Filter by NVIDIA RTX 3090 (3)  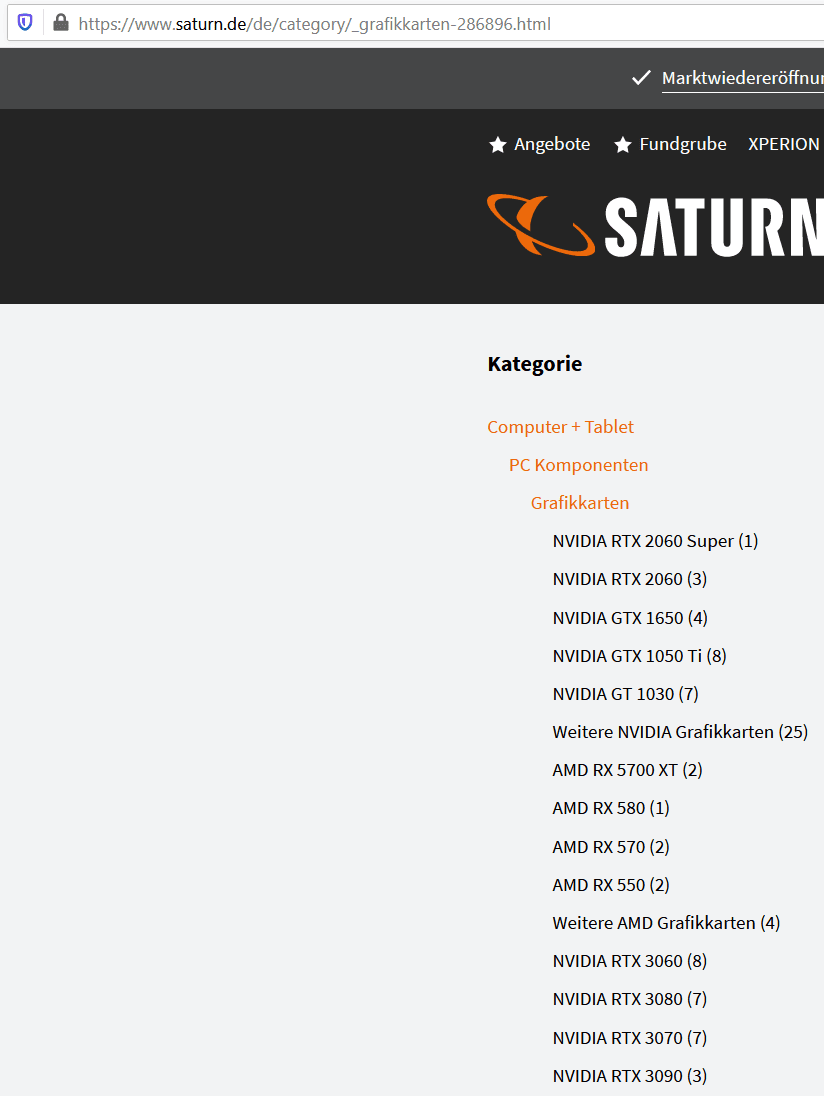[630, 1076]
